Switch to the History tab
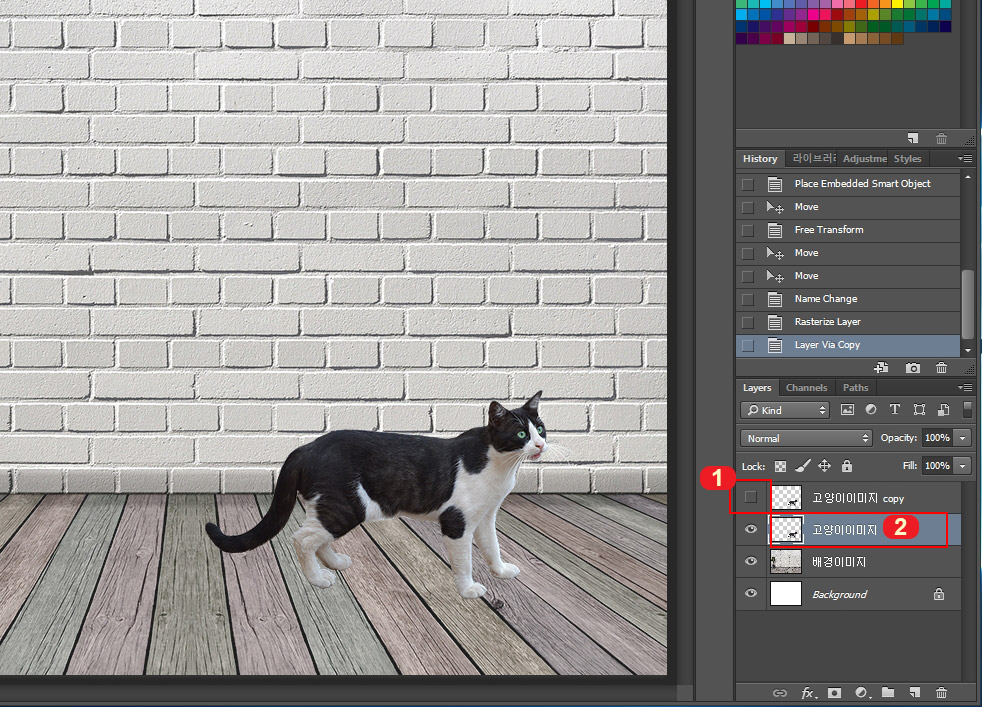This screenshot has width=982, height=707. (760, 158)
